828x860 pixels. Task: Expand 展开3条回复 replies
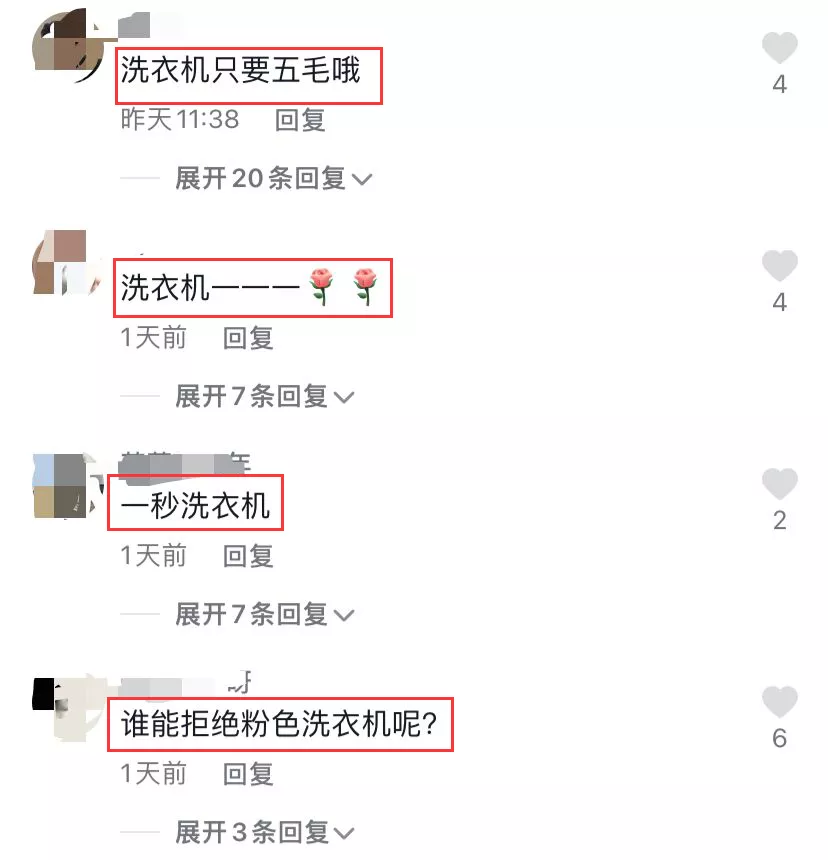coord(264,832)
